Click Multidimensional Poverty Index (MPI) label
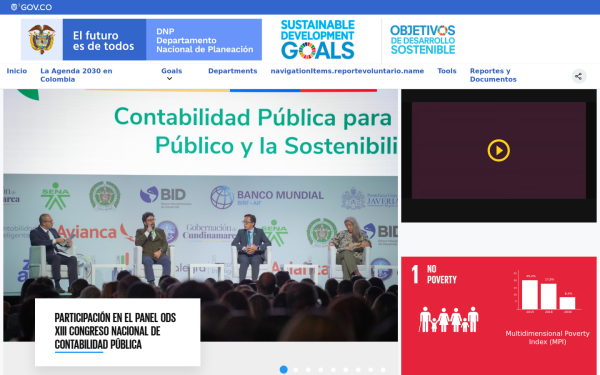 coord(548,338)
